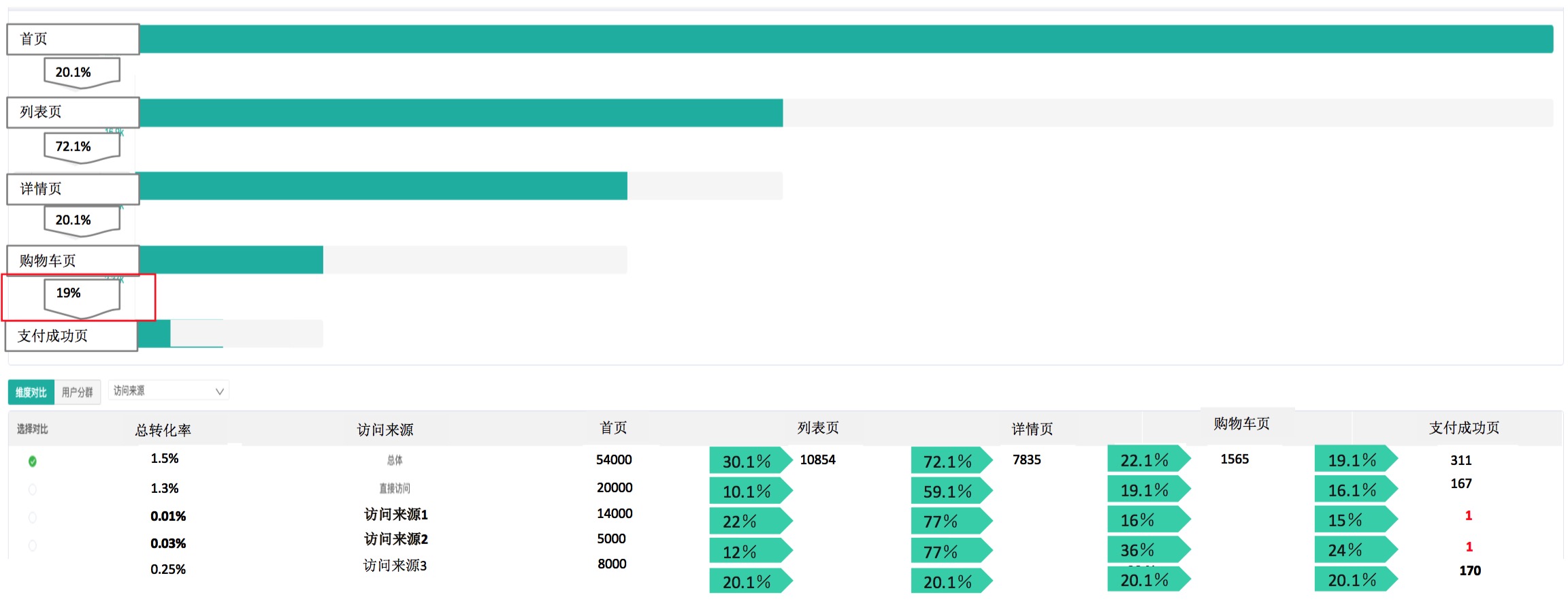Click the 16.1% arrow badge in 直接访问 row
This screenshot has height=610, width=1568.
1356,489
